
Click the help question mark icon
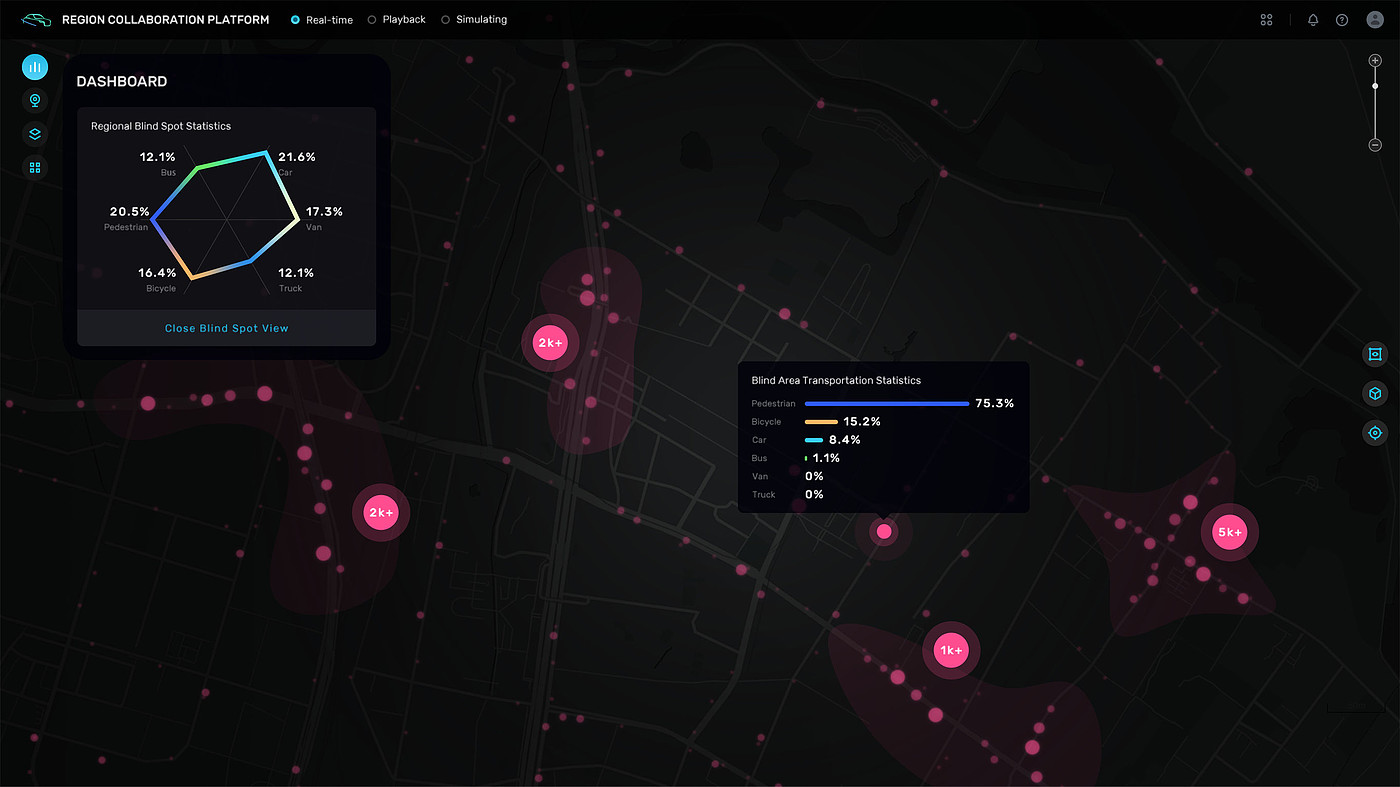pyautogui.click(x=1342, y=20)
